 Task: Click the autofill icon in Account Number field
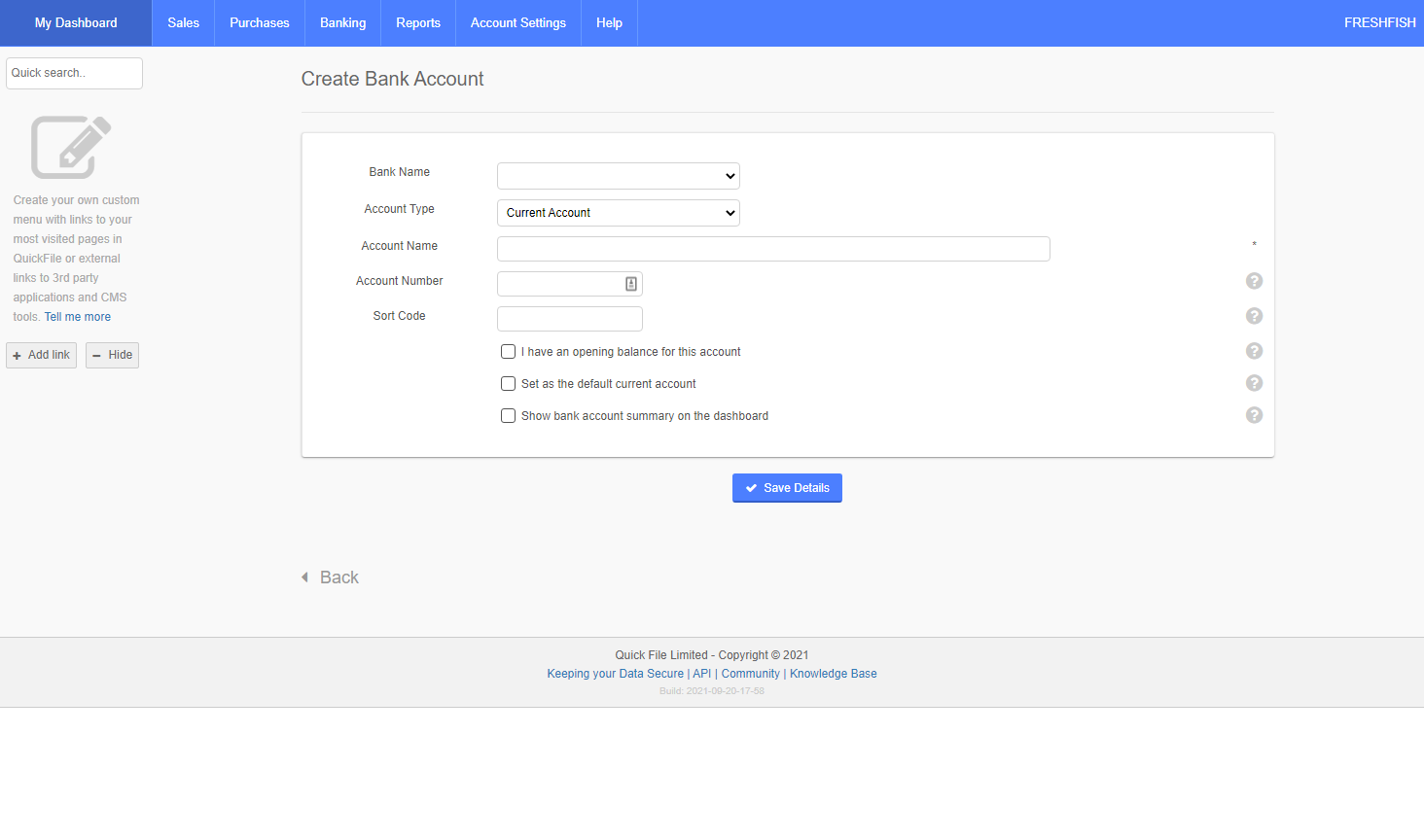pyautogui.click(x=631, y=284)
